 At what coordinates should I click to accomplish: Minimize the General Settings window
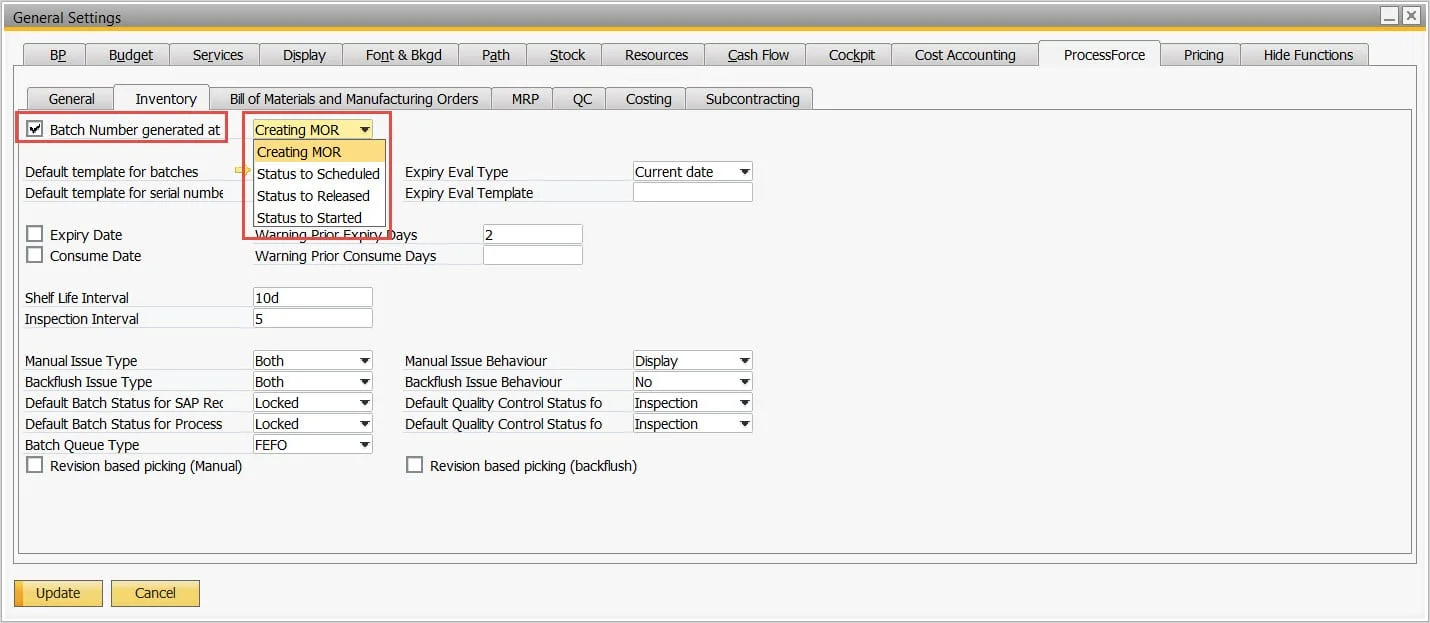pos(1389,15)
